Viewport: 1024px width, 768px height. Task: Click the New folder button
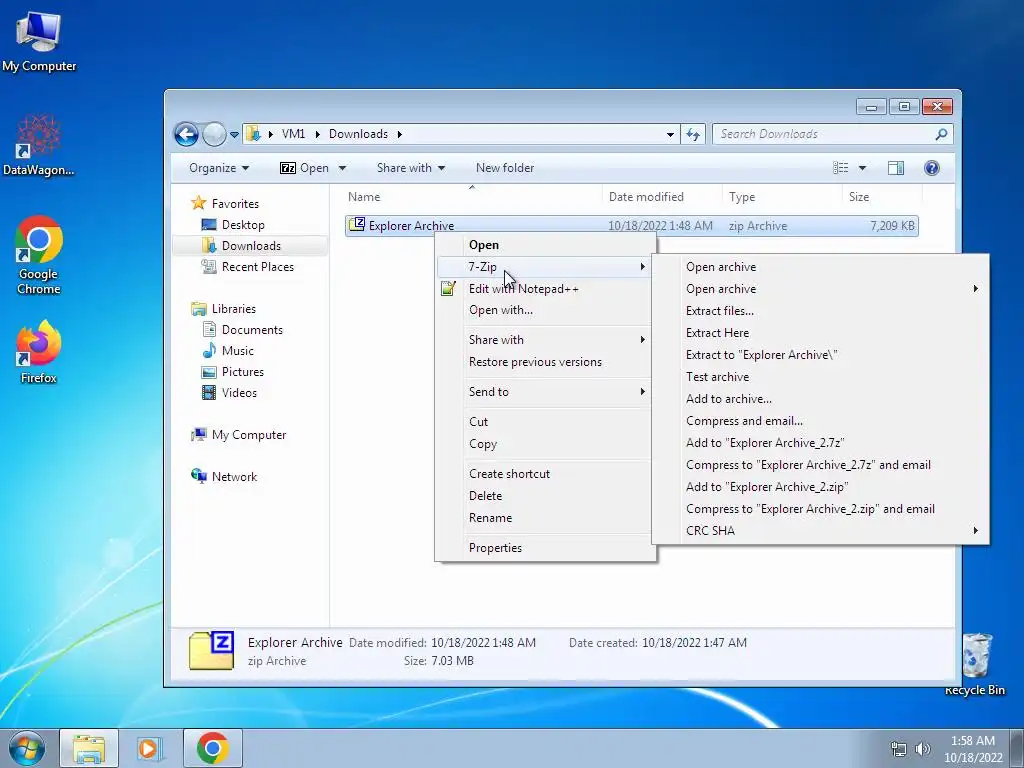click(505, 168)
